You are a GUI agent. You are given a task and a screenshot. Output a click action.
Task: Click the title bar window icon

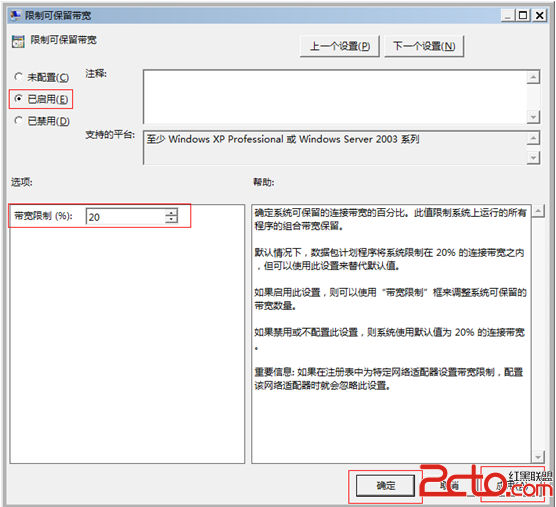pos(15,16)
